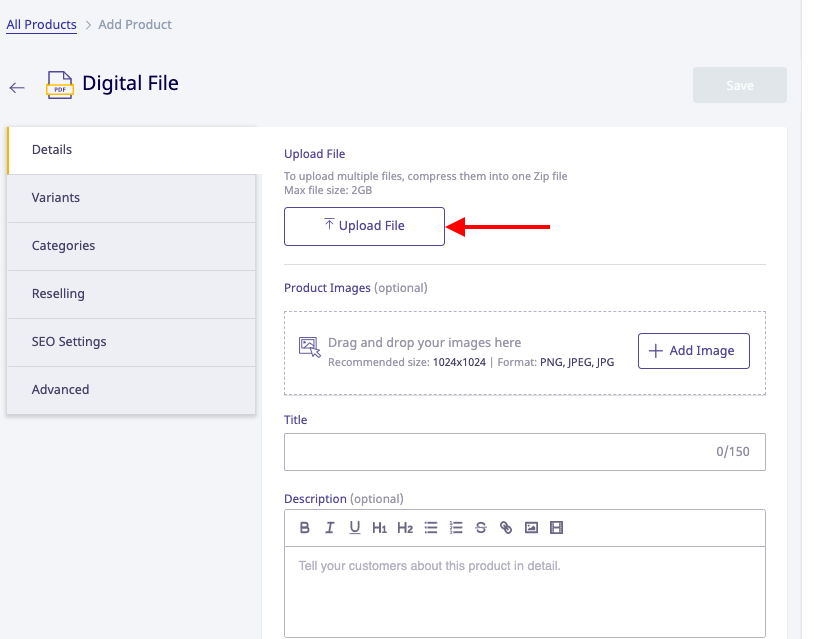Toggle underline formatting for description text

355,527
